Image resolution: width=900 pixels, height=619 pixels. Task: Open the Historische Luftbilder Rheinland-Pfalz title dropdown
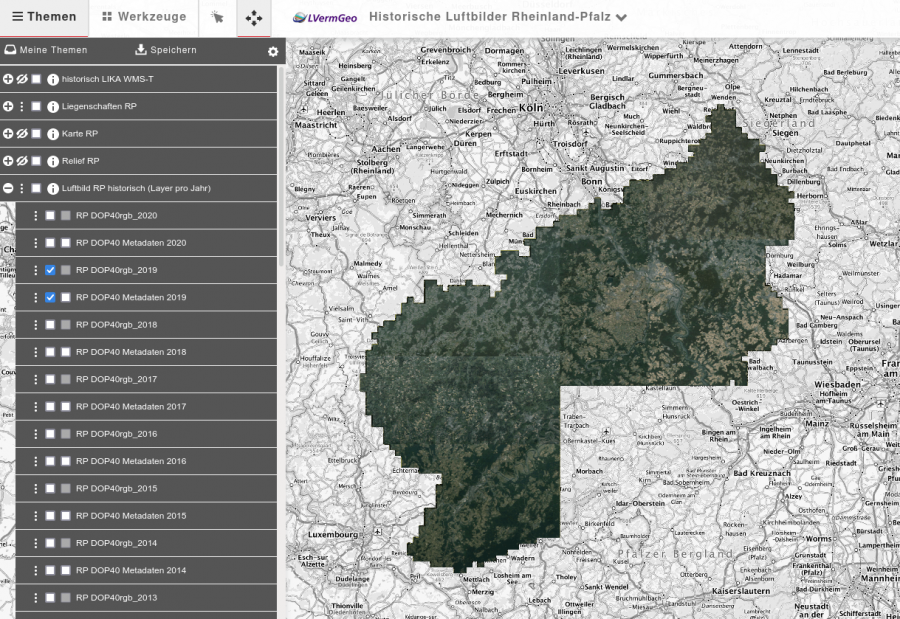click(622, 17)
